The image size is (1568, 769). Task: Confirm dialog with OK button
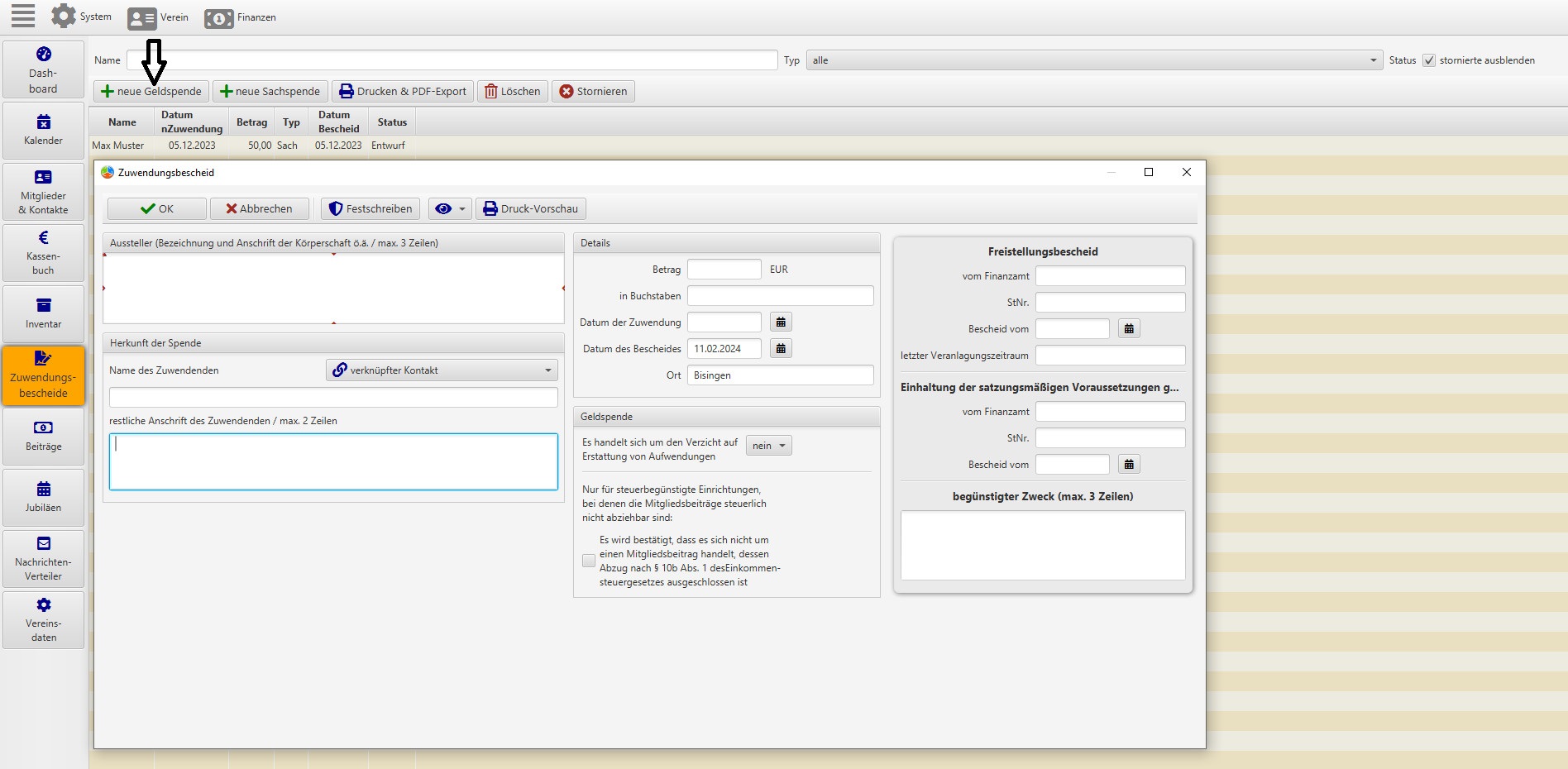coord(157,208)
